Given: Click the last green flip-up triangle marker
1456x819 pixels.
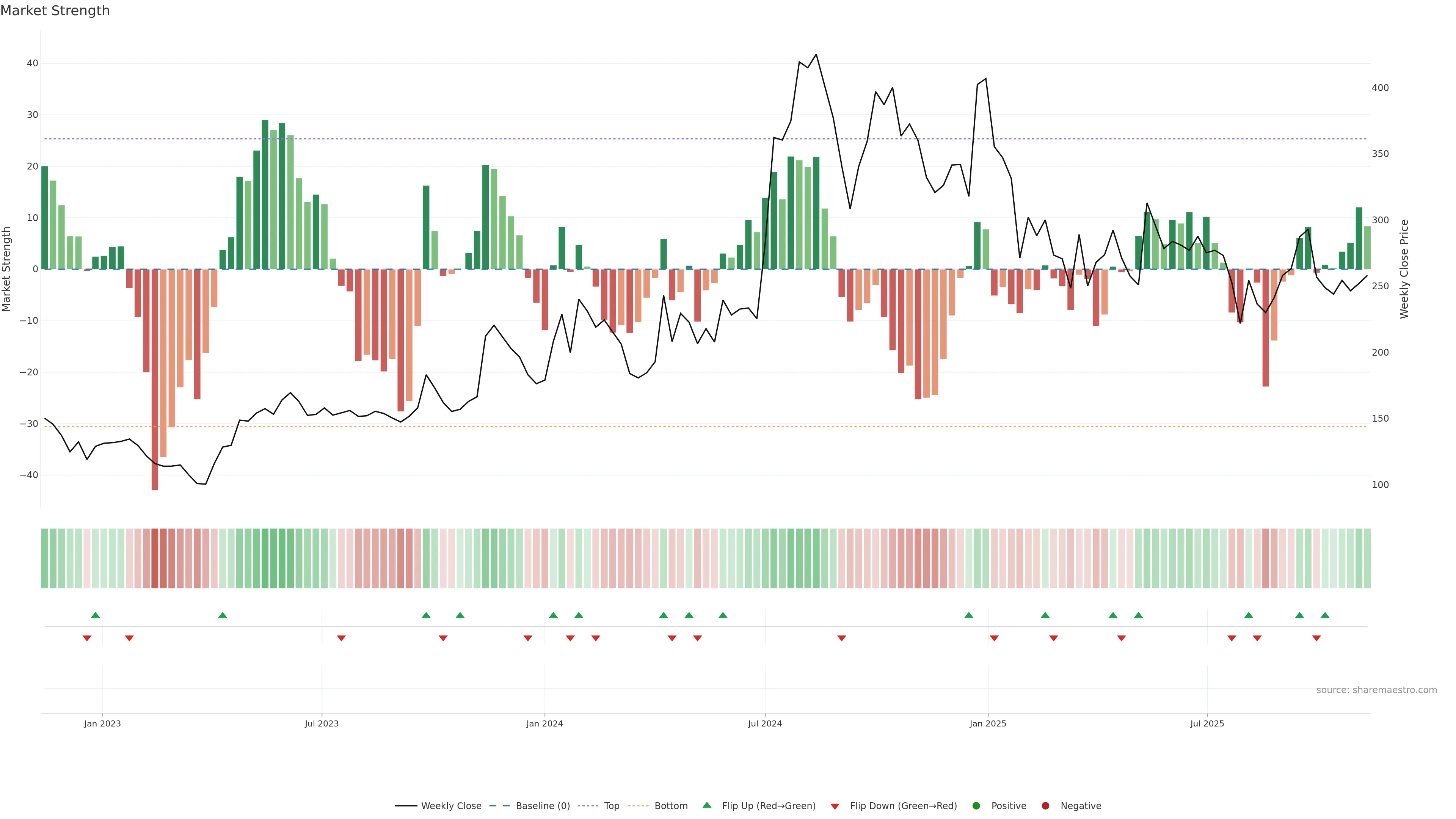Looking at the screenshot, I should (1325, 615).
